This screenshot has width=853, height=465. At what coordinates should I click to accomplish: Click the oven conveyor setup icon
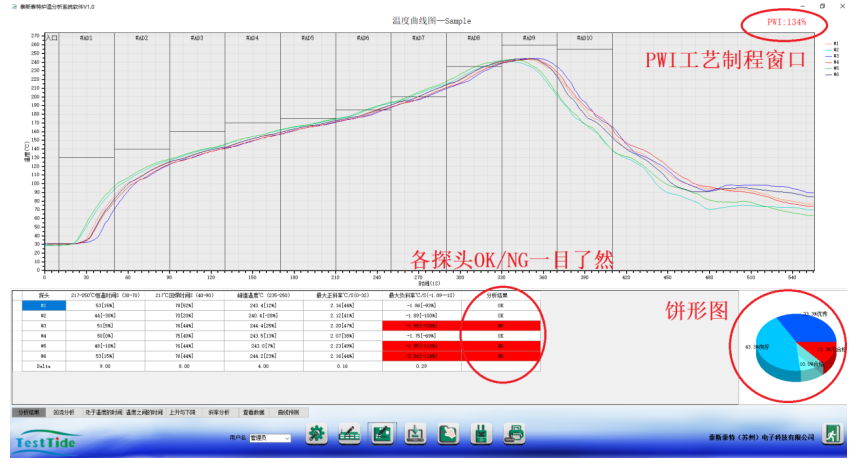[349, 434]
